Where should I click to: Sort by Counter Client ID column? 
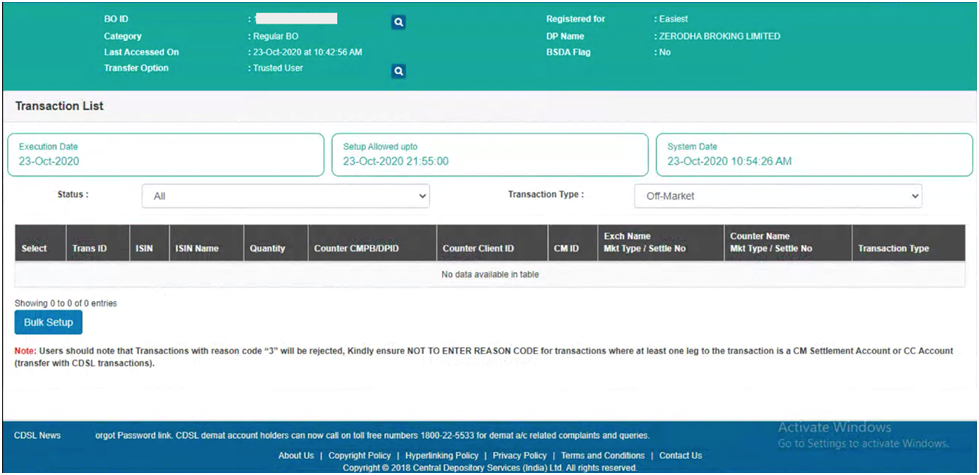478,248
